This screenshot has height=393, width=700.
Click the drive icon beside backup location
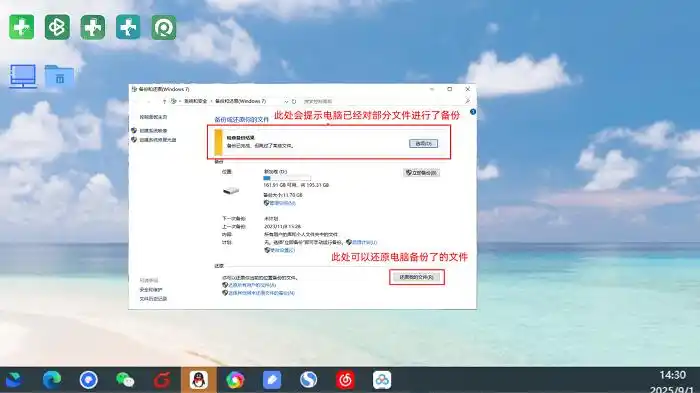click(231, 191)
